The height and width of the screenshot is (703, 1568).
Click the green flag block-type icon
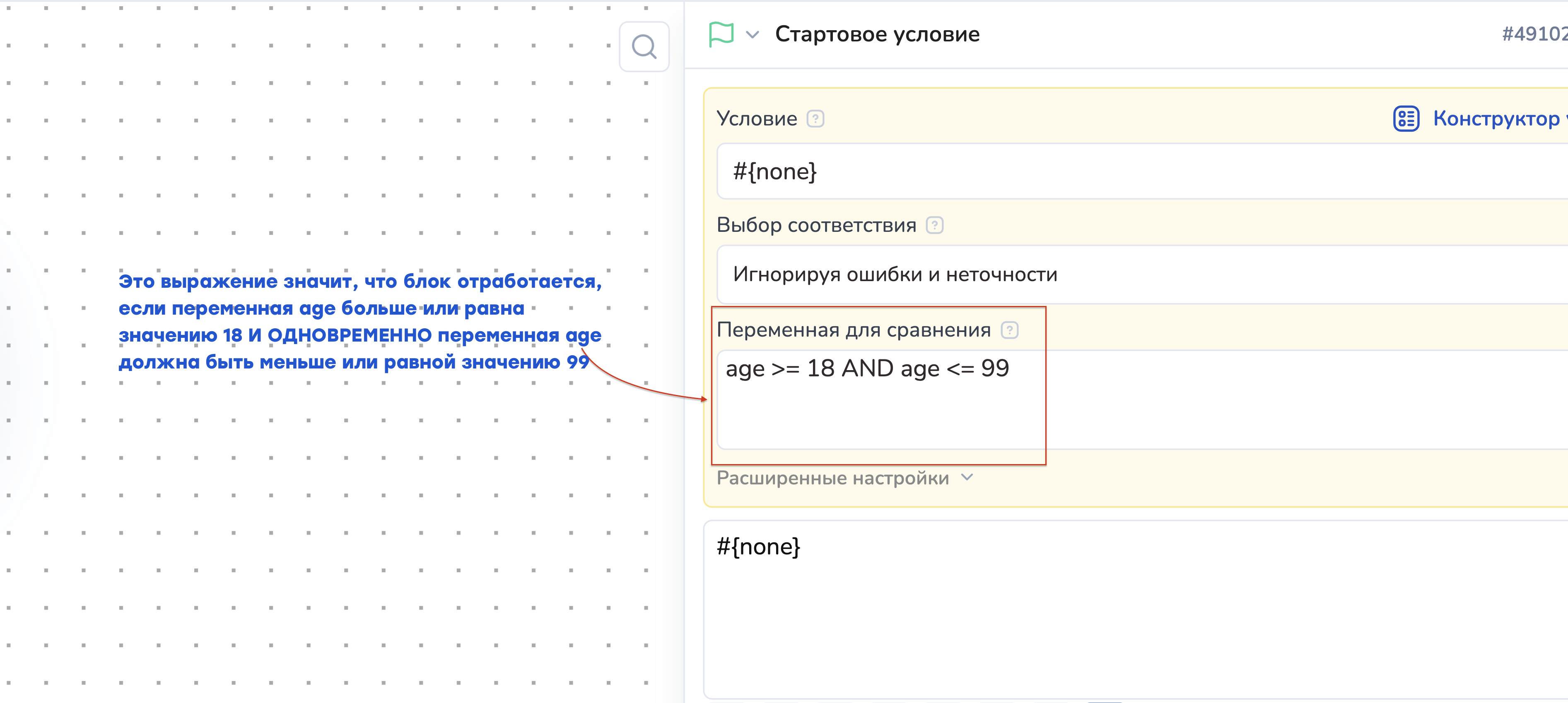721,34
